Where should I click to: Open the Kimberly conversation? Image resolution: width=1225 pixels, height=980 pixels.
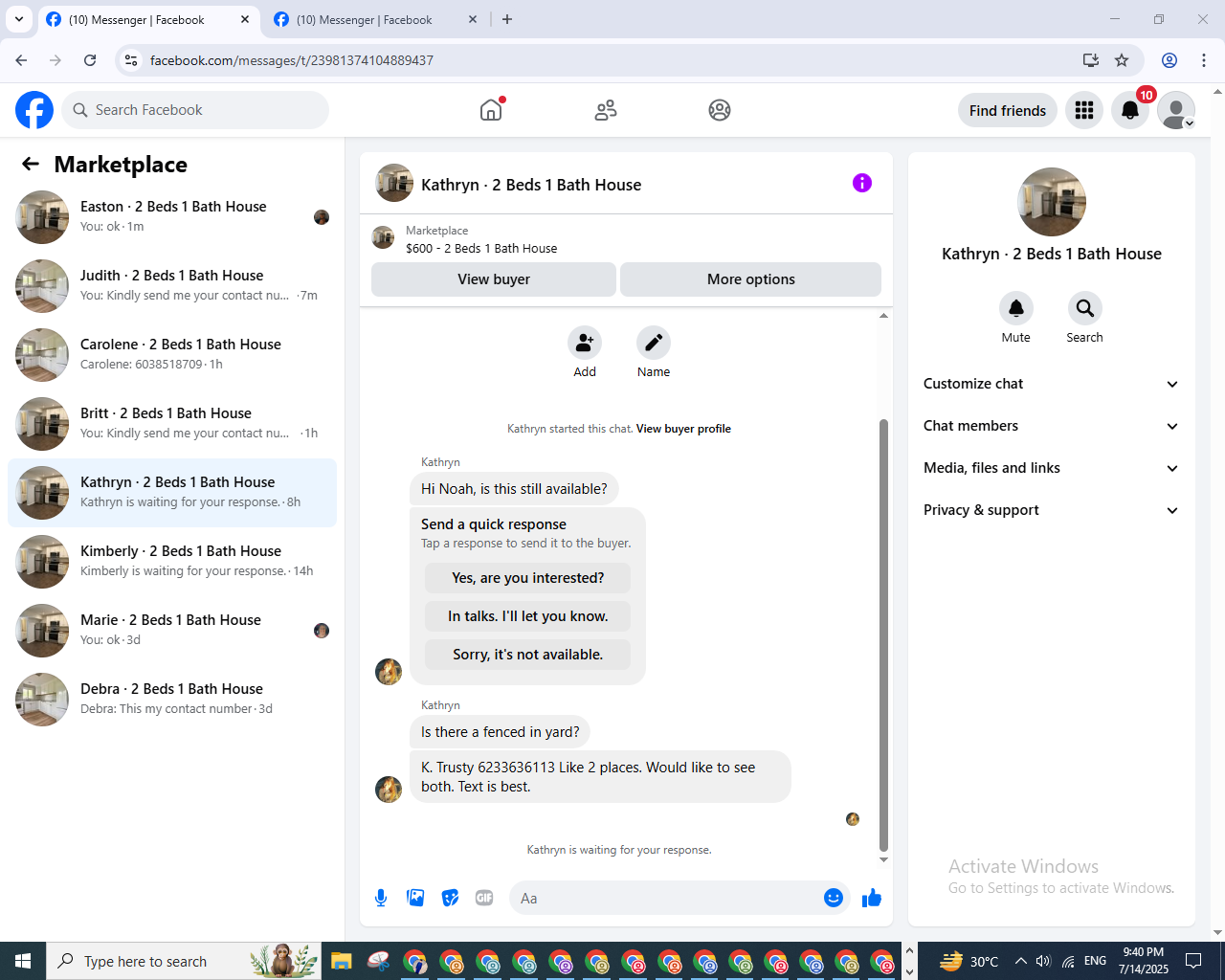point(172,562)
